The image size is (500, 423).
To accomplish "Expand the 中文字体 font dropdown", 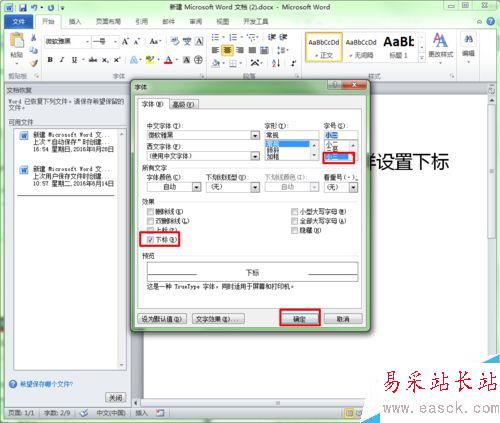I will tap(255, 135).
